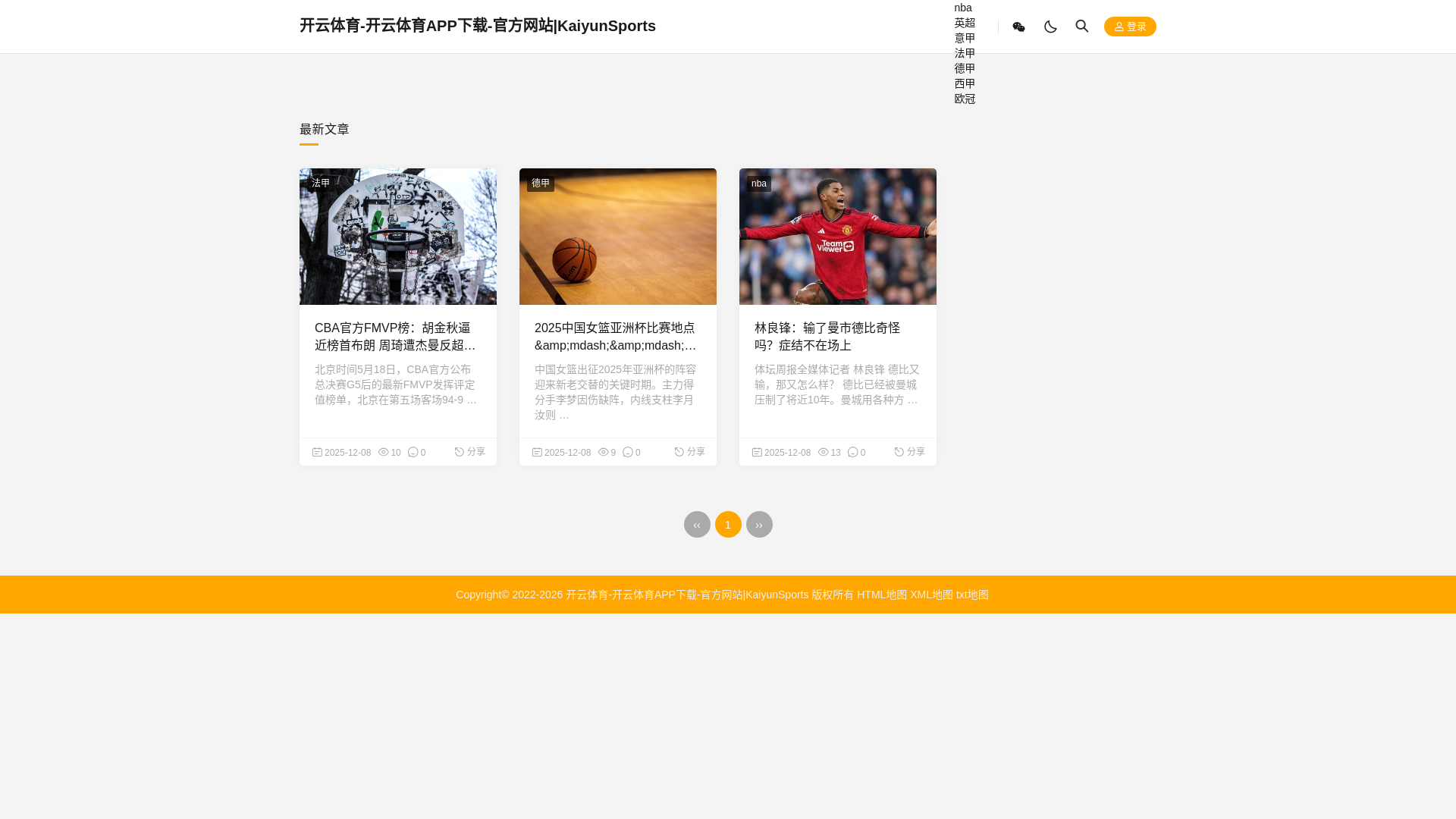Open the 法甲 menu item
Viewport: 1456px width, 819px height.
point(965,53)
